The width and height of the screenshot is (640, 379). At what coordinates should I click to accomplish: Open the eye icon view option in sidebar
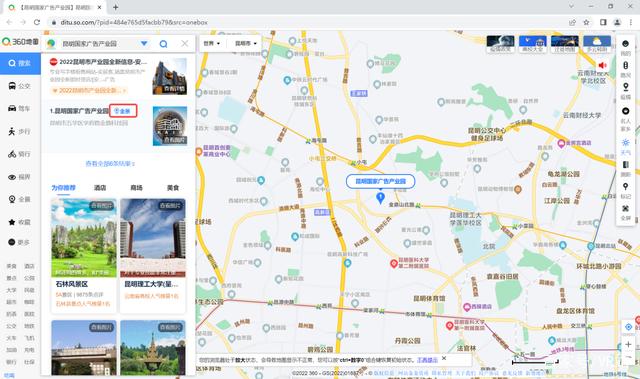[x=20, y=177]
